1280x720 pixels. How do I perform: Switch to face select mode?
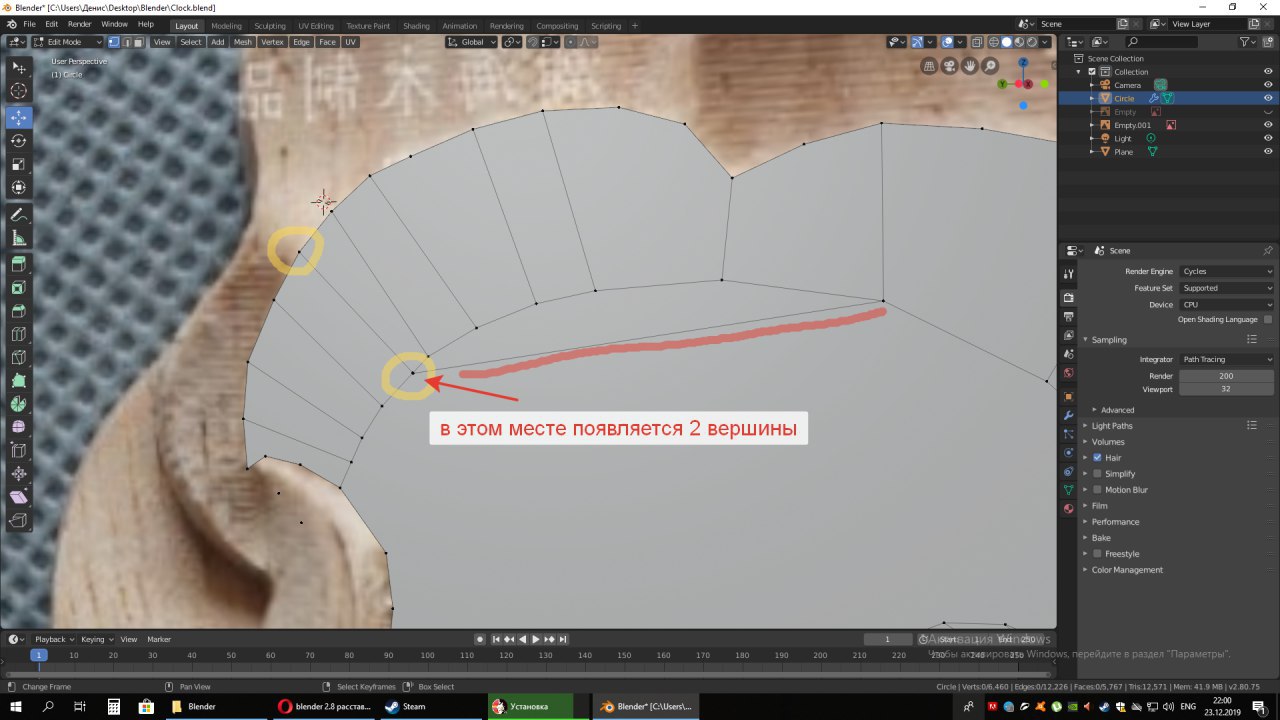pos(138,42)
